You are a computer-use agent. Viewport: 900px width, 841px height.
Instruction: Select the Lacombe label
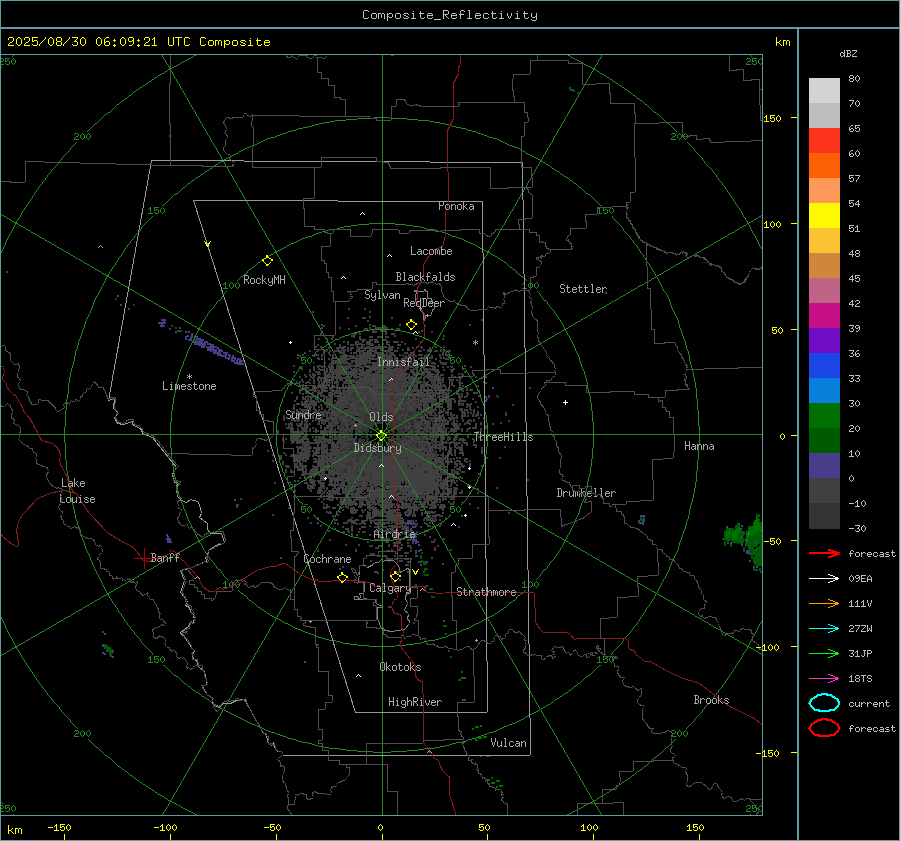coord(431,251)
